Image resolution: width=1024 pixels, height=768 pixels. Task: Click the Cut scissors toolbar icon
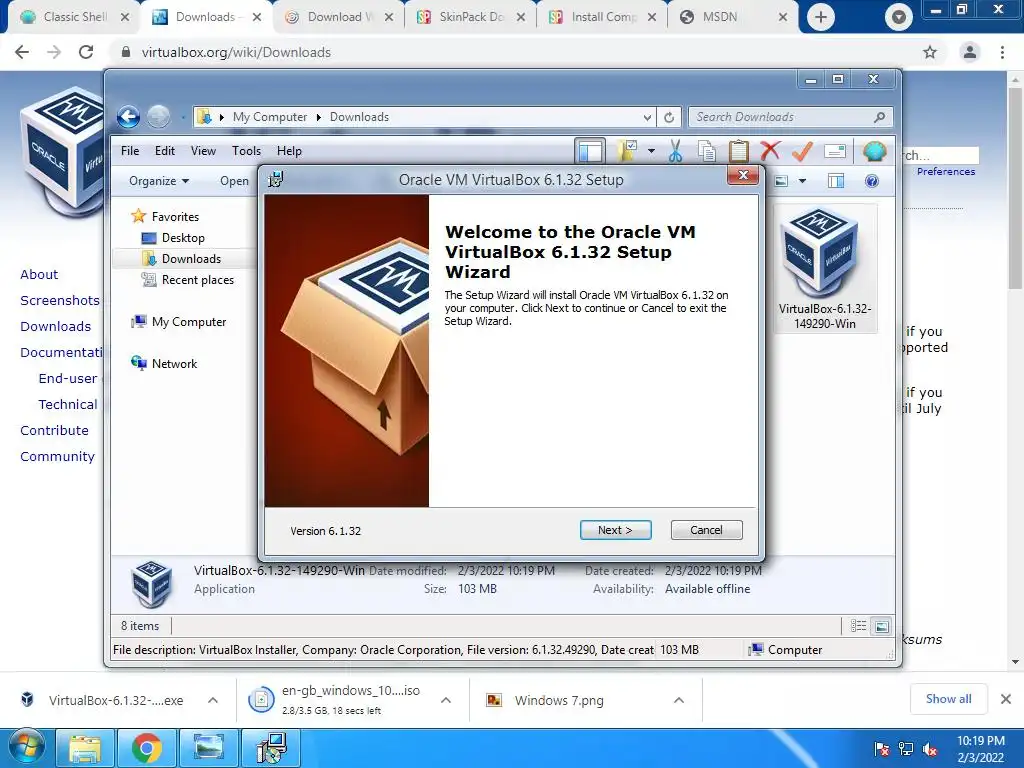[x=675, y=151]
